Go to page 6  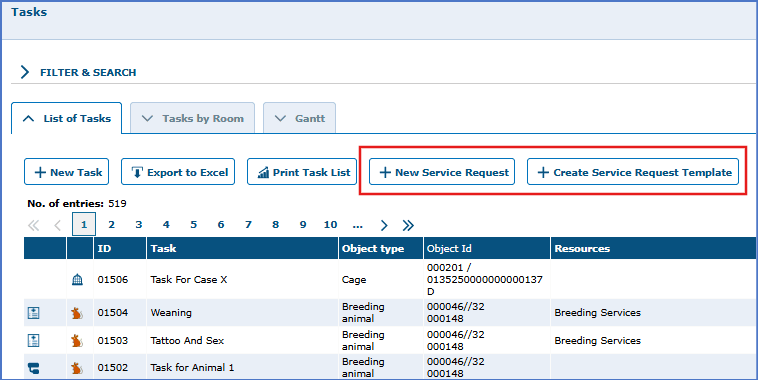221,225
